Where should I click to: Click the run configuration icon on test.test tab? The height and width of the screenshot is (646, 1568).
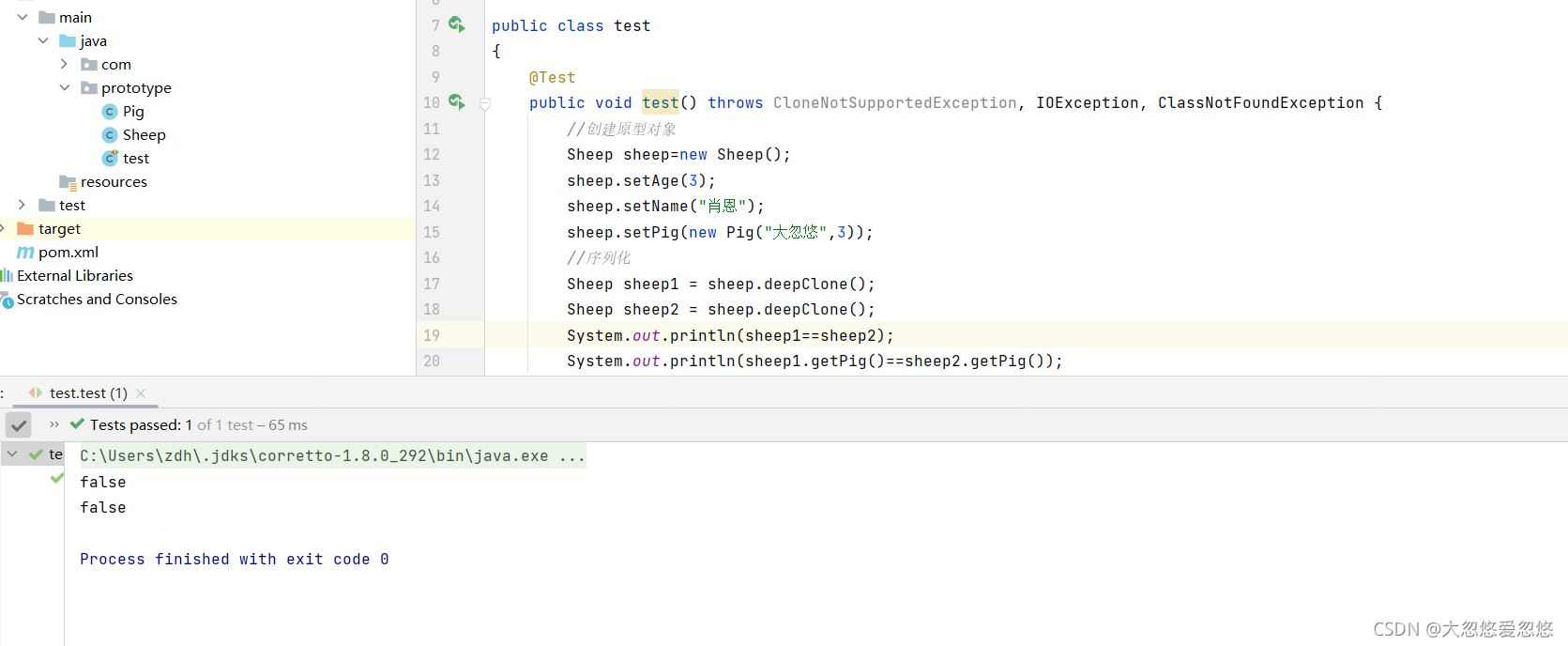pos(36,392)
